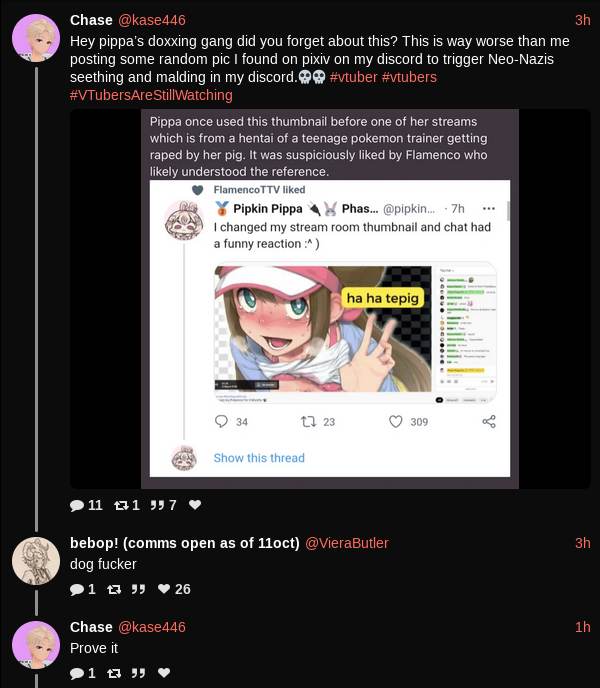Retweet bebop's reply
Viewport: 600px width, 688px height.
(114, 589)
